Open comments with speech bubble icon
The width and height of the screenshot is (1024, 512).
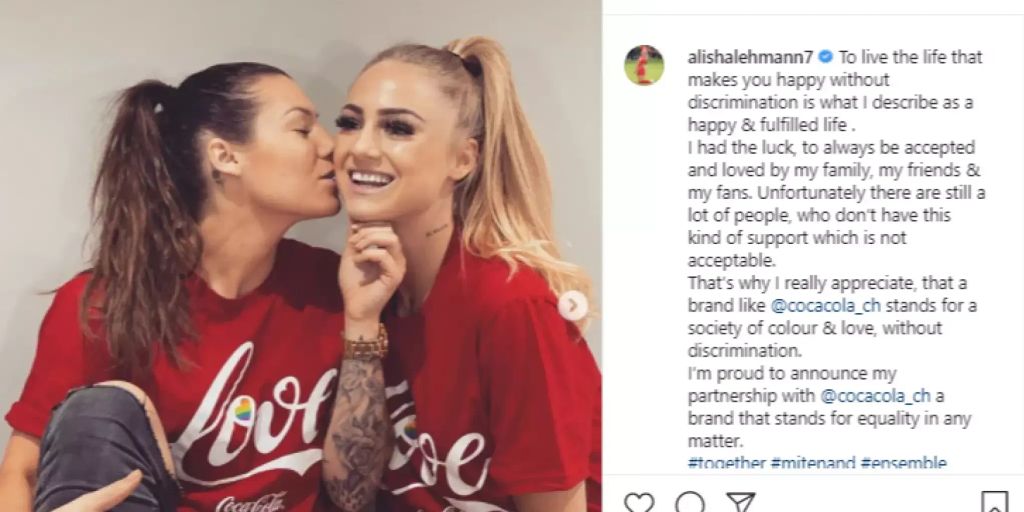pos(690,502)
